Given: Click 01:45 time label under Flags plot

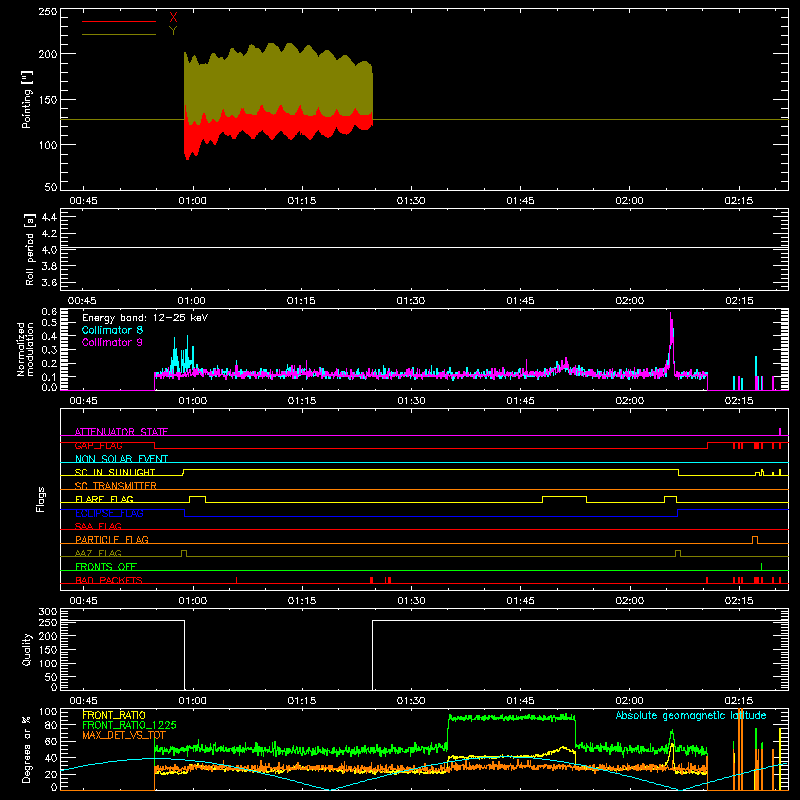Looking at the screenshot, I should (x=520, y=601).
